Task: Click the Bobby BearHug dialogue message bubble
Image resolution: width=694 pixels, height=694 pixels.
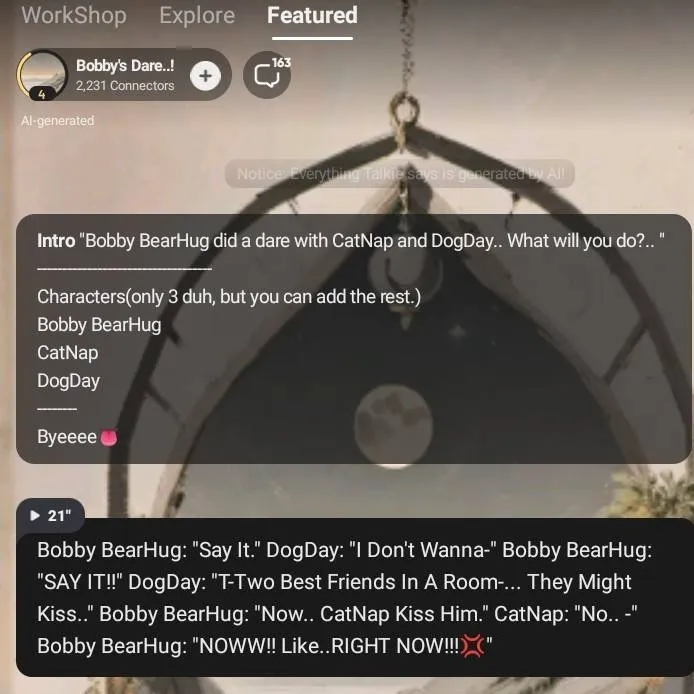Action: coord(354,597)
